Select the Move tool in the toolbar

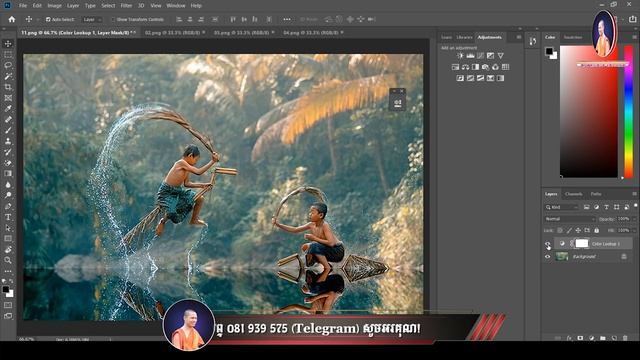8,44
